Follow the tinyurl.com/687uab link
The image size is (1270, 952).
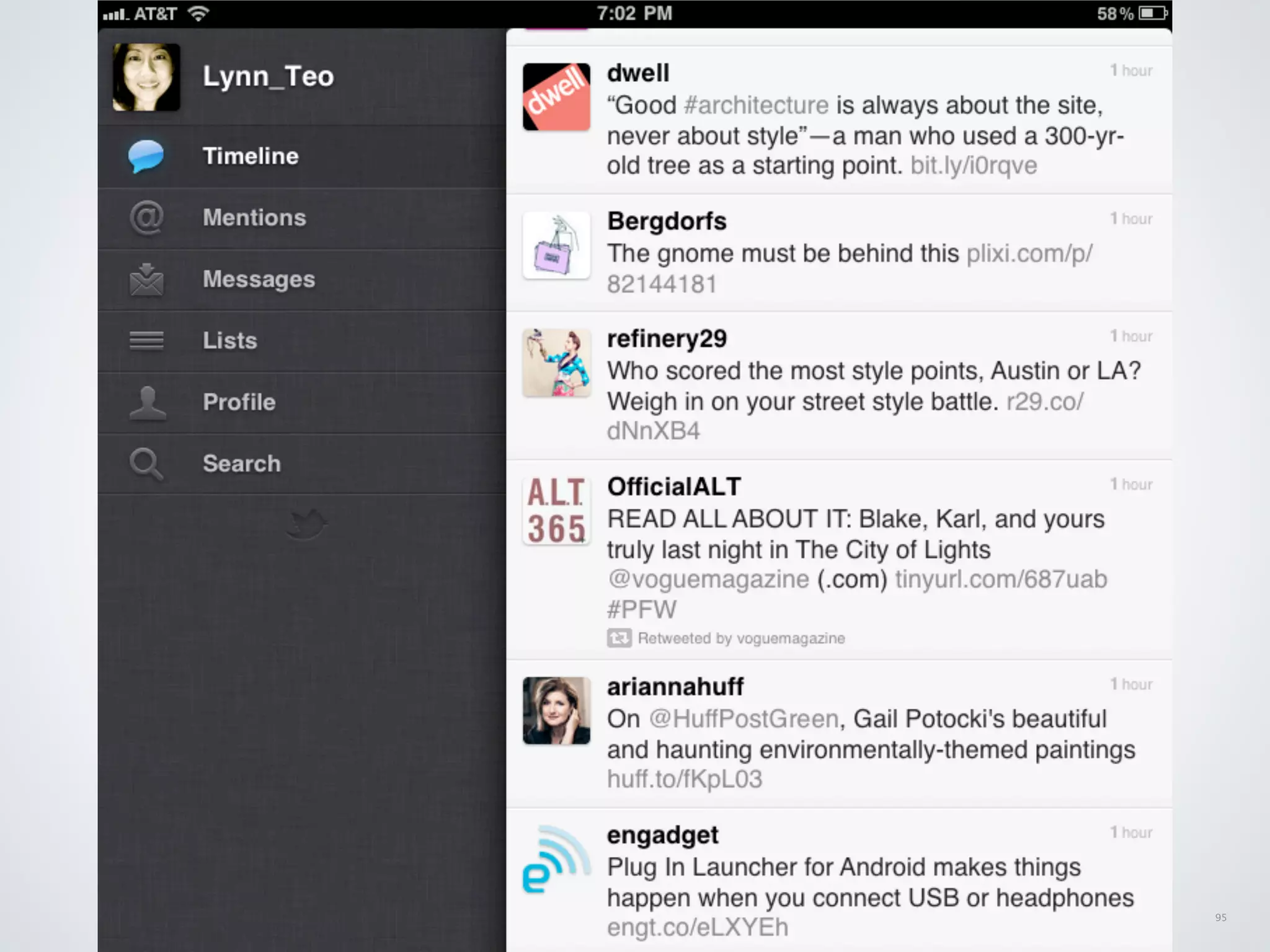click(x=1000, y=579)
